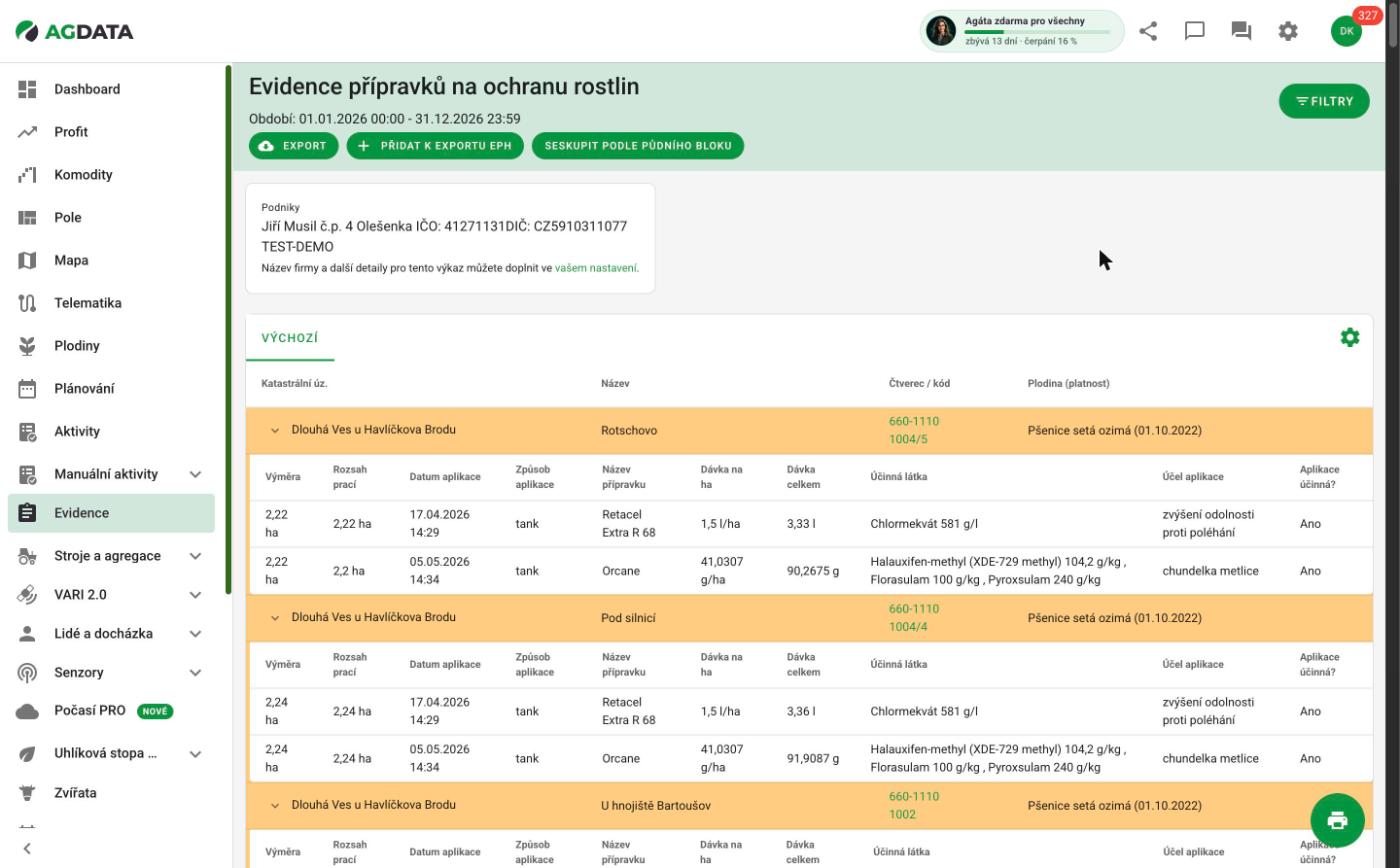The width and height of the screenshot is (1400, 868).
Task: Click Agáta zdarma progress bar widget
Action: [1022, 31]
